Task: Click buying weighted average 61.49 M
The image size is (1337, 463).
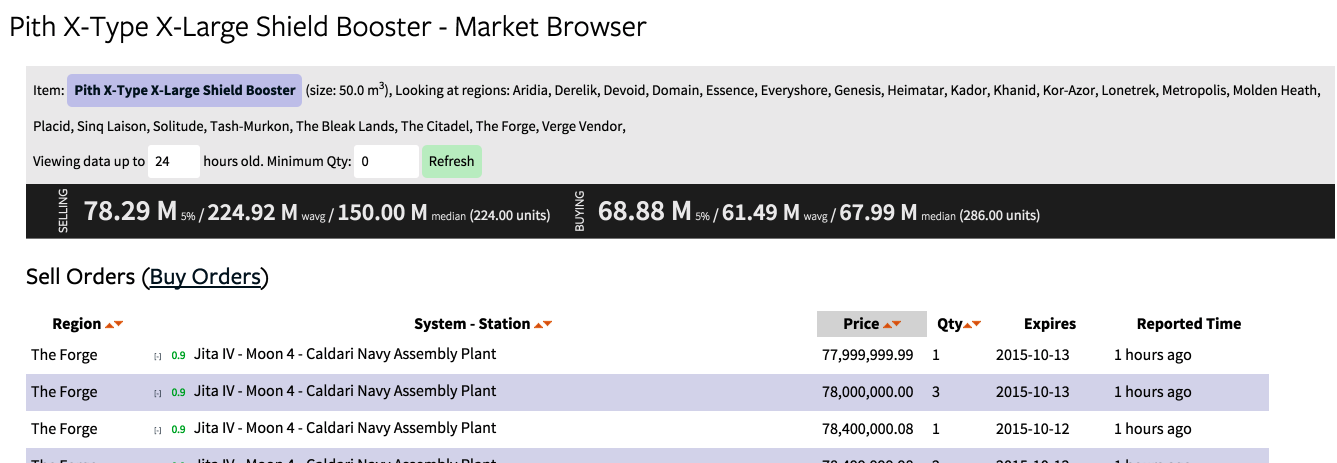Action: [760, 212]
